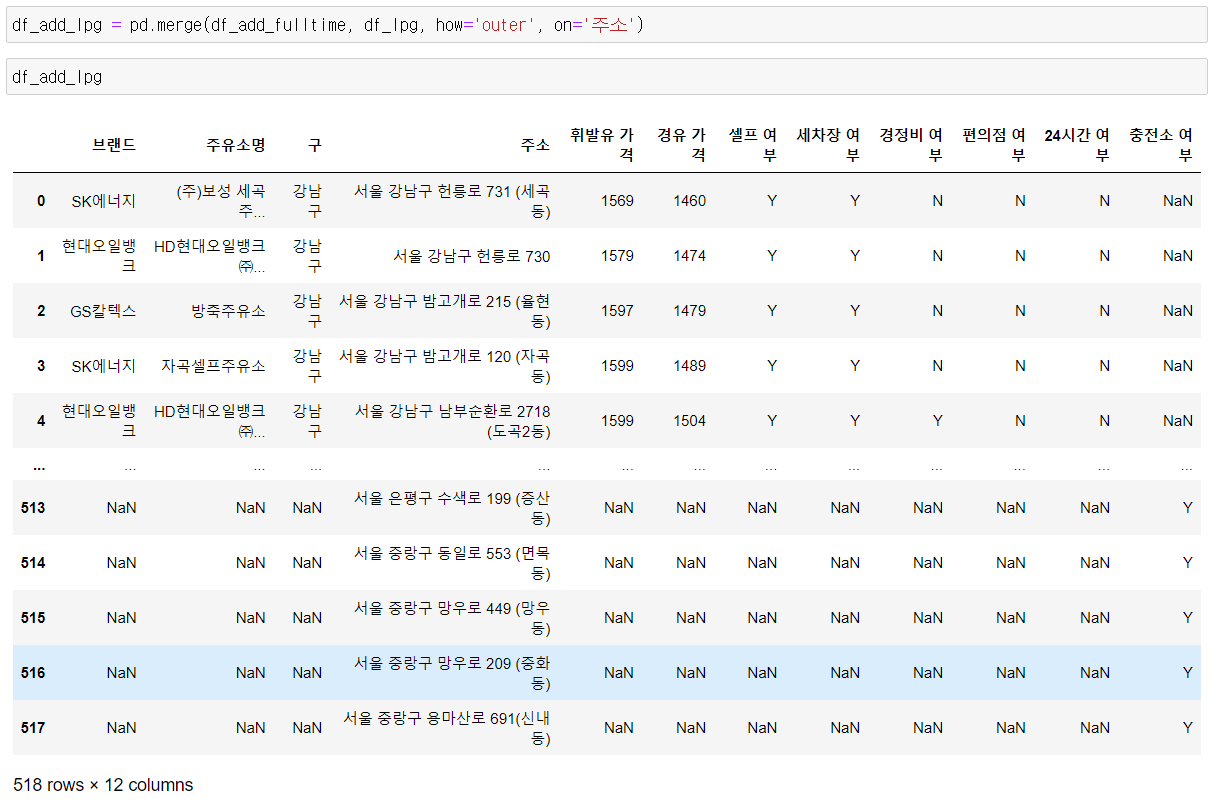Click gasoline price 1597
Image resolution: width=1219 pixels, height=810 pixels.
pos(617,311)
